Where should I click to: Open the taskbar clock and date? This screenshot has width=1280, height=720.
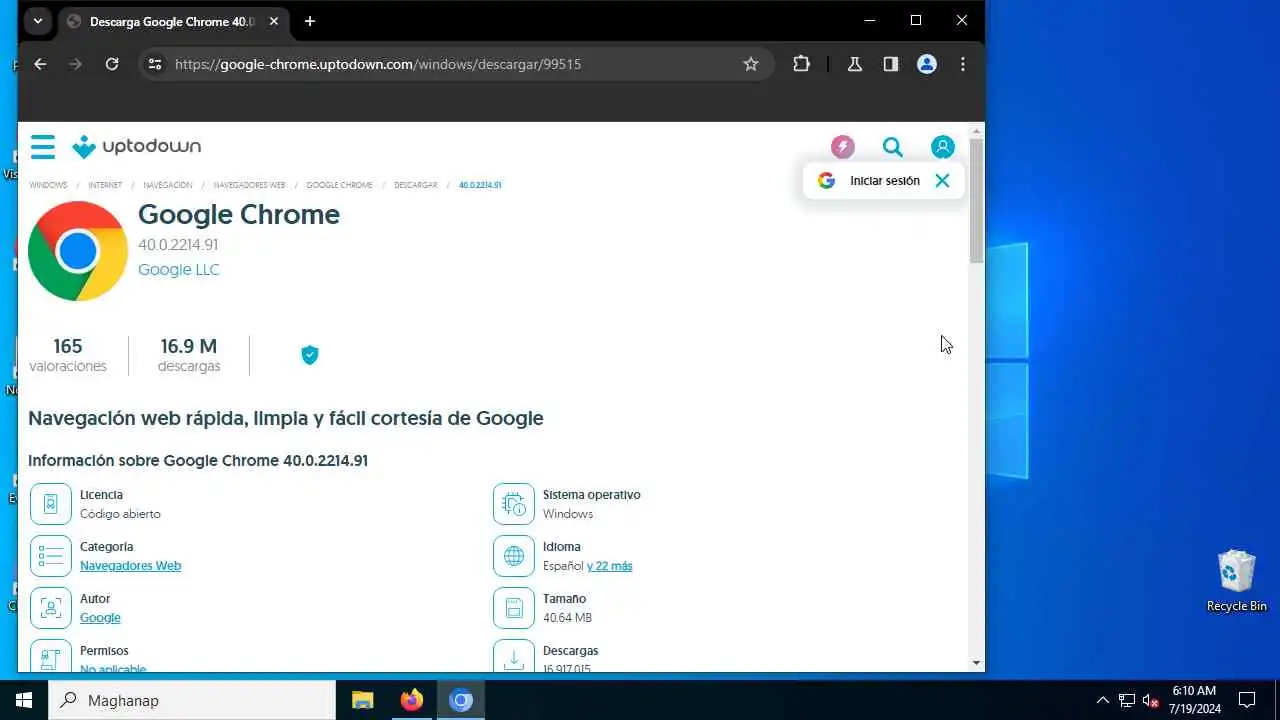coord(1194,700)
